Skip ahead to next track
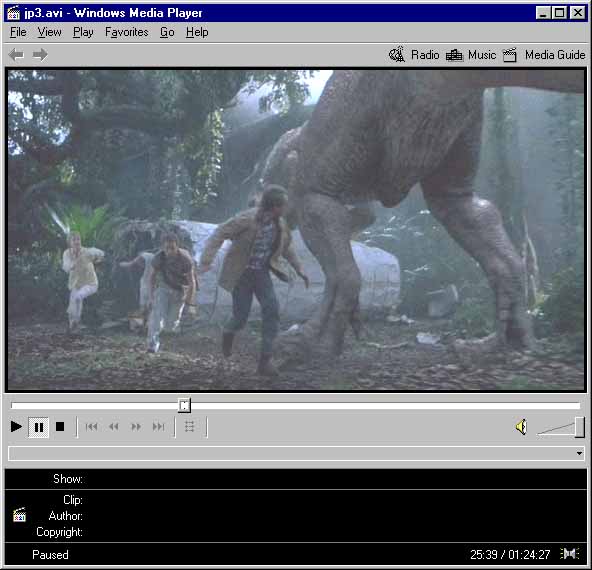Image resolution: width=592 pixels, height=570 pixels. click(159, 427)
